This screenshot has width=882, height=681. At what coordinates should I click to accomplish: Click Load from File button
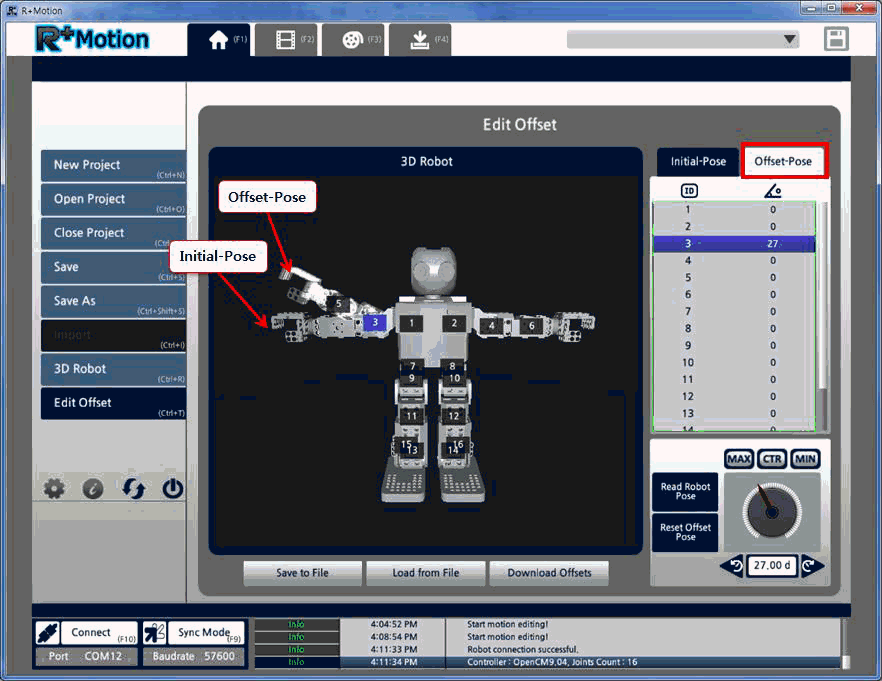[426, 573]
